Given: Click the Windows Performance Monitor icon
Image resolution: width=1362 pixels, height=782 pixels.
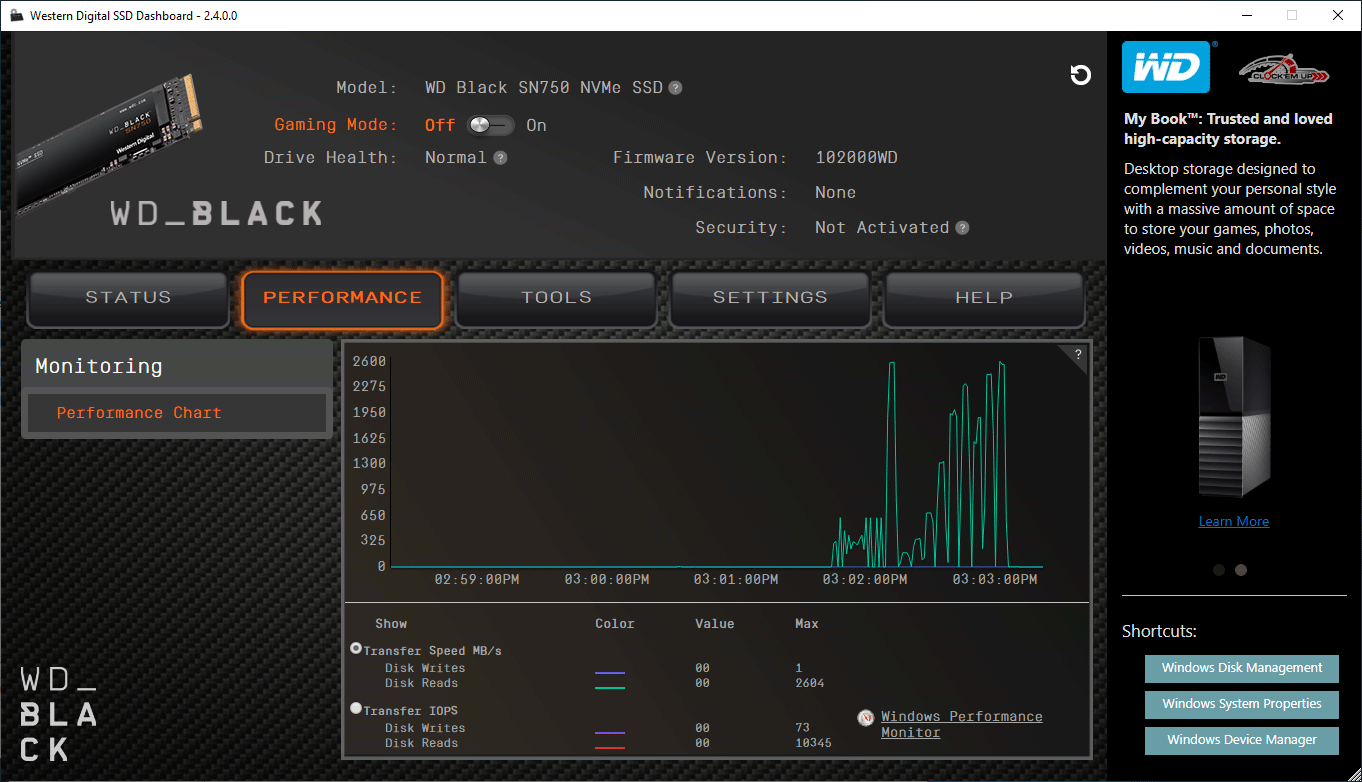Looking at the screenshot, I should tap(866, 718).
